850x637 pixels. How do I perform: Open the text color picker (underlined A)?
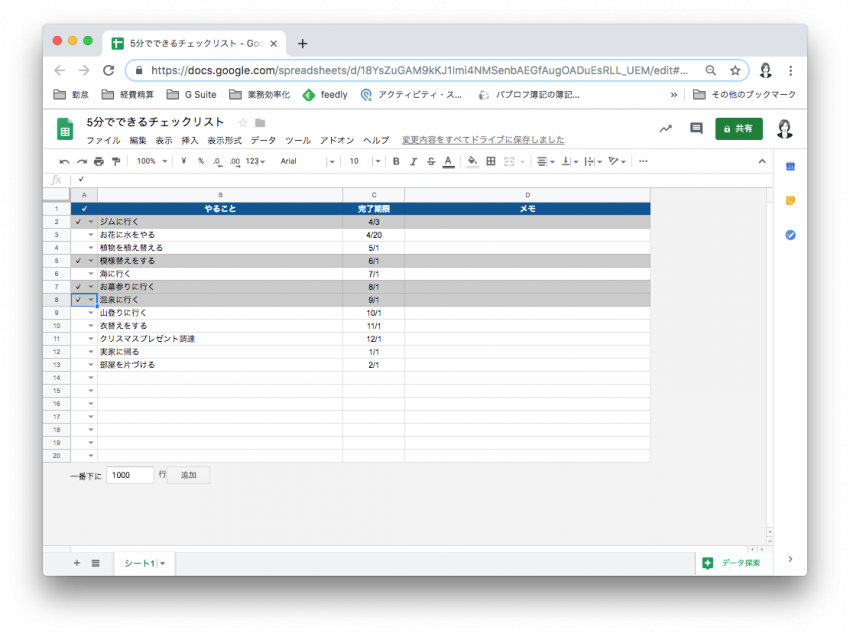[x=447, y=161]
